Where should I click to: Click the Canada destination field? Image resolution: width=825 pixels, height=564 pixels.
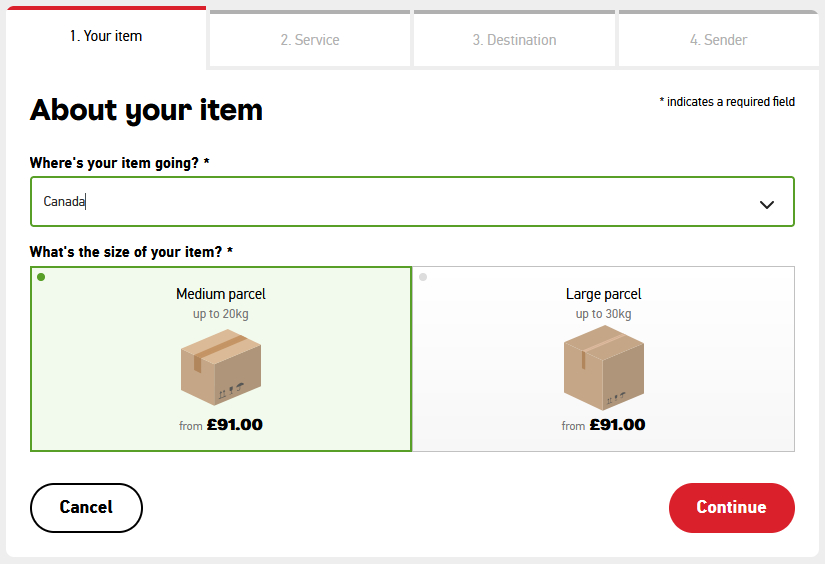tap(380, 202)
